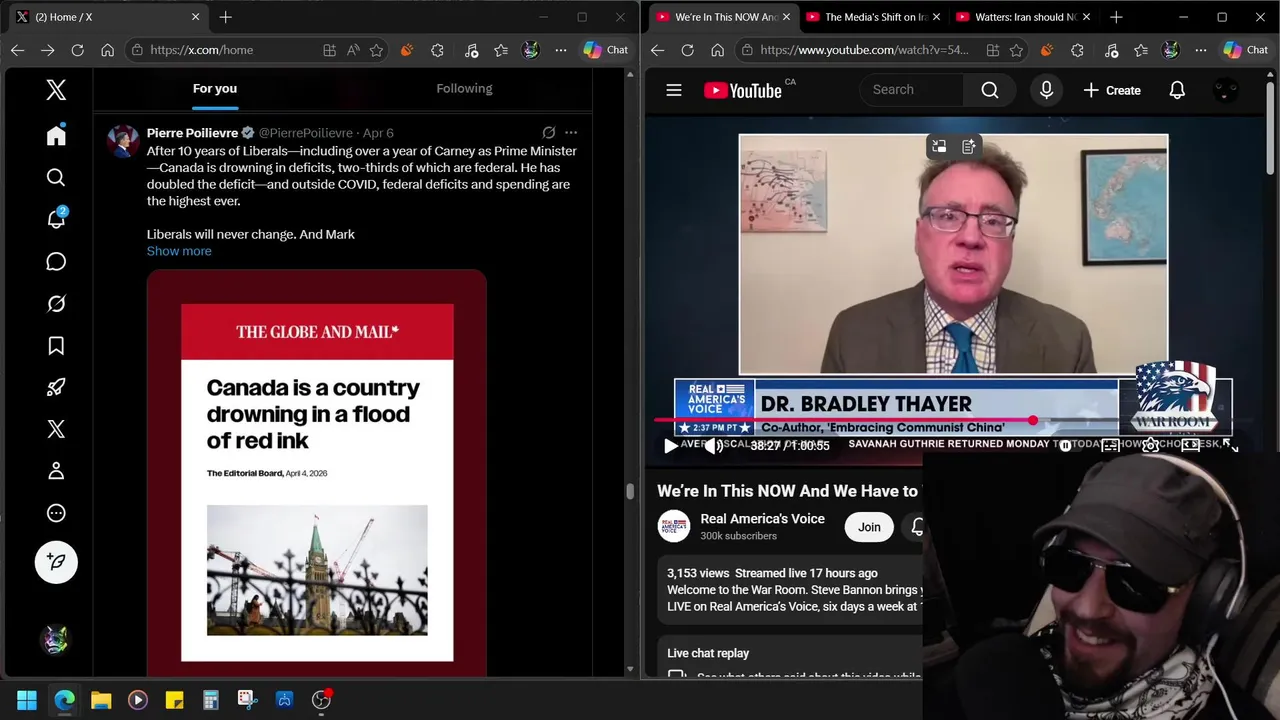1280x720 pixels.
Task: Open the X Home icon in sidebar
Action: point(56,136)
